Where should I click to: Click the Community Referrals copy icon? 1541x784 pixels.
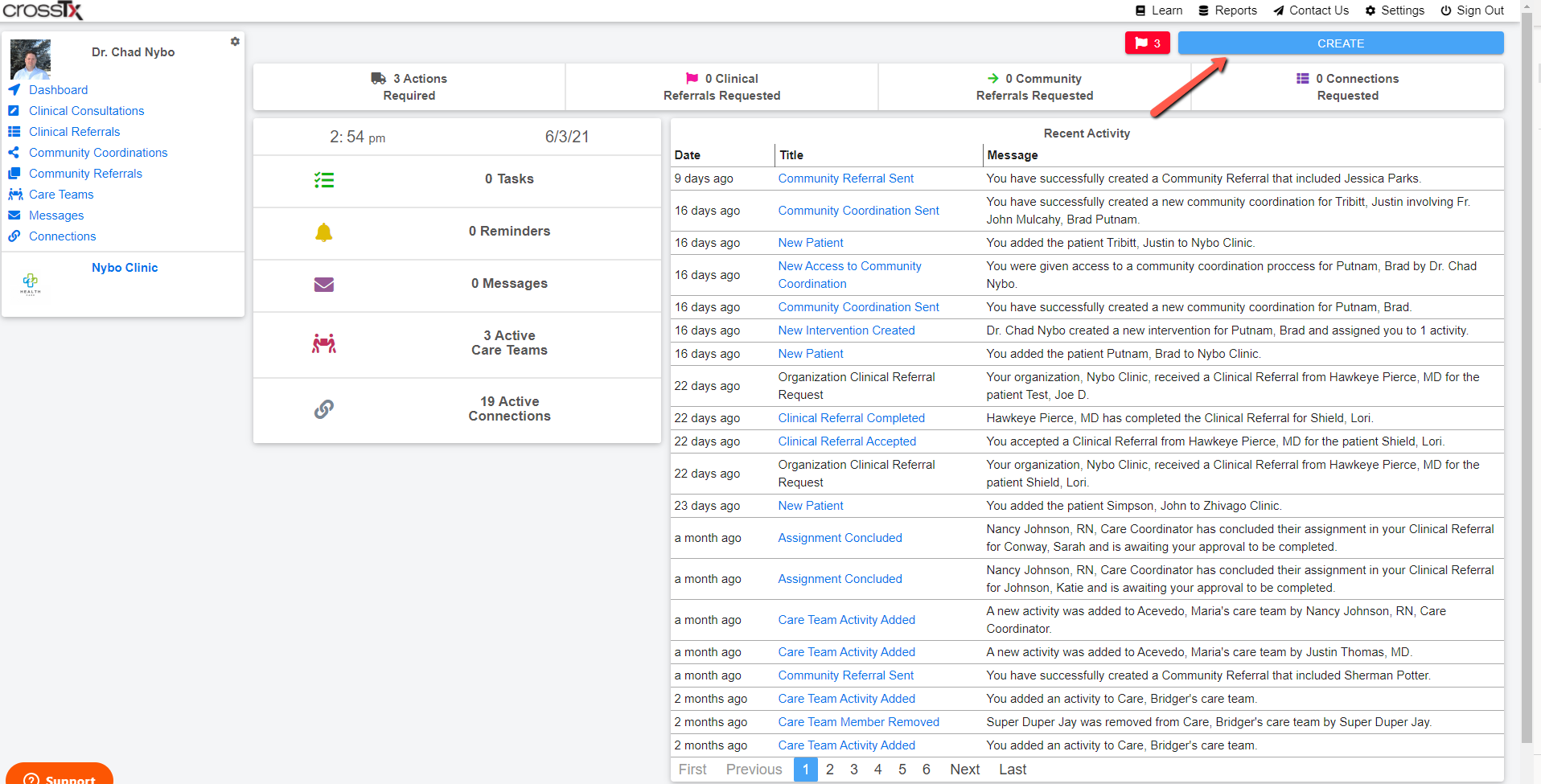(x=14, y=174)
